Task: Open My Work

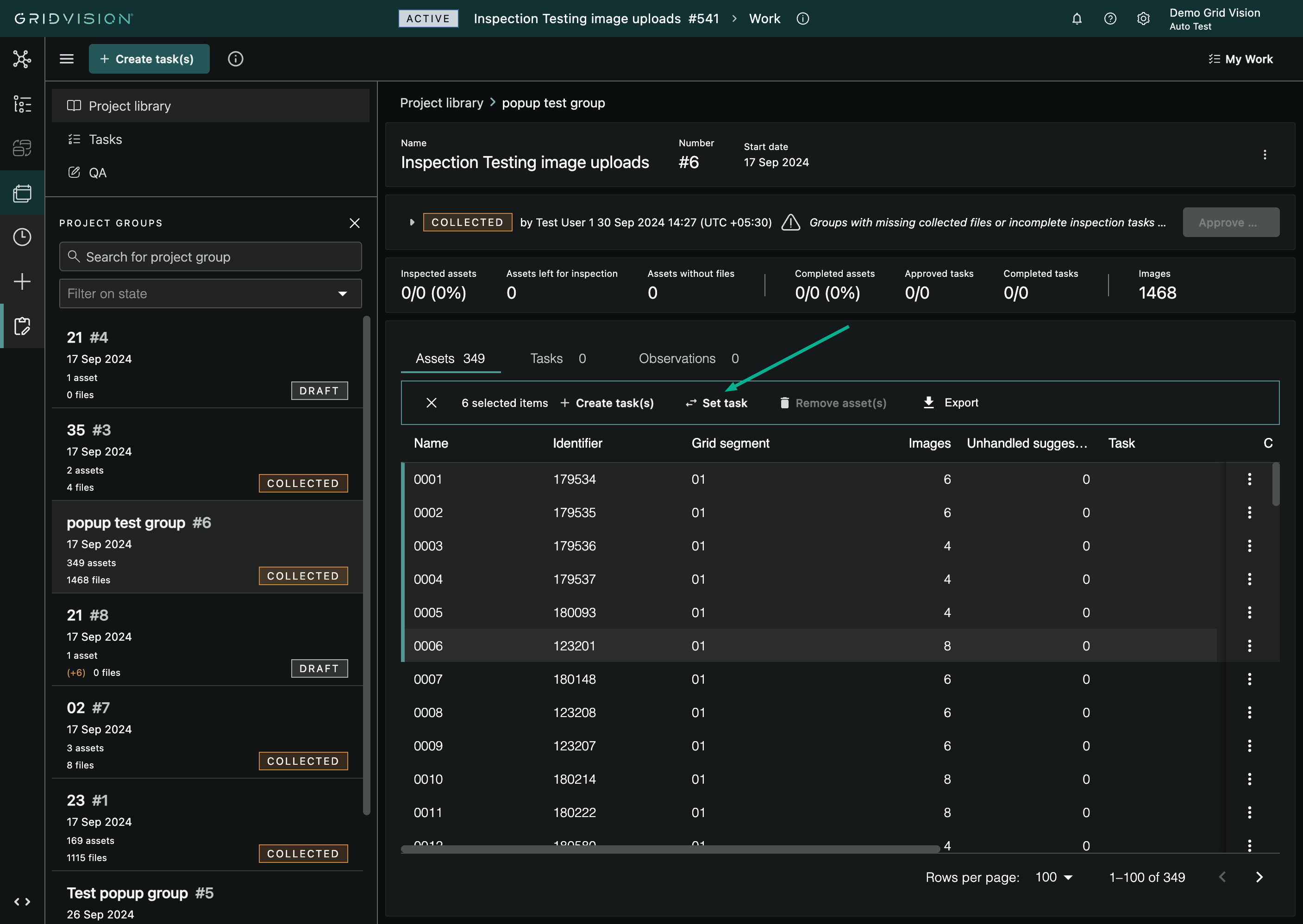Action: coord(1241,59)
